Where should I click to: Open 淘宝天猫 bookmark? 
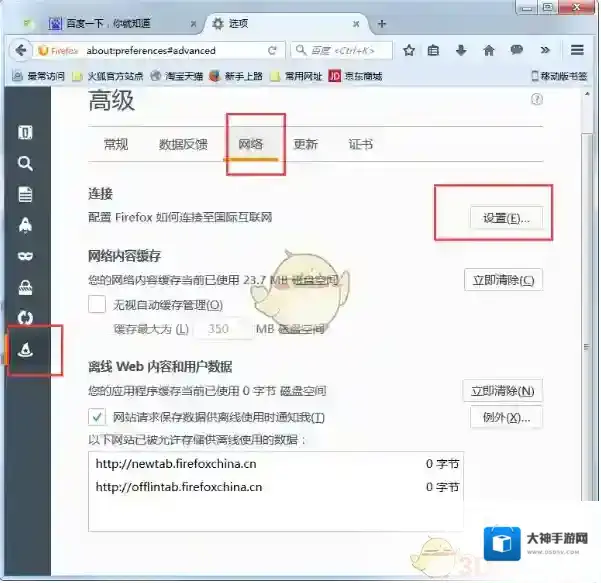pyautogui.click(x=177, y=76)
